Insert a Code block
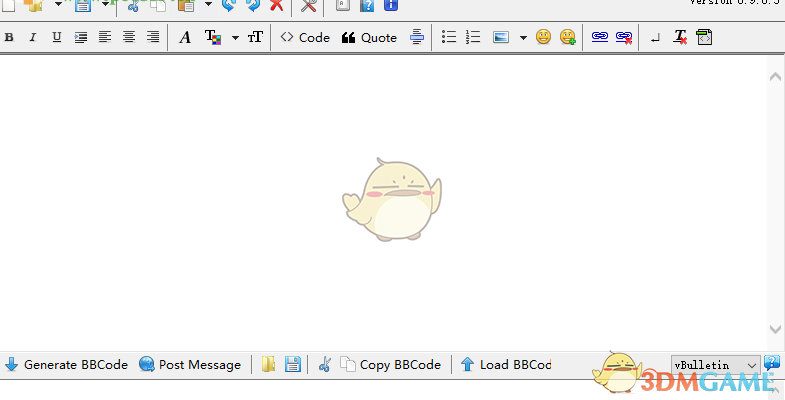The height and width of the screenshot is (400, 785). (305, 38)
